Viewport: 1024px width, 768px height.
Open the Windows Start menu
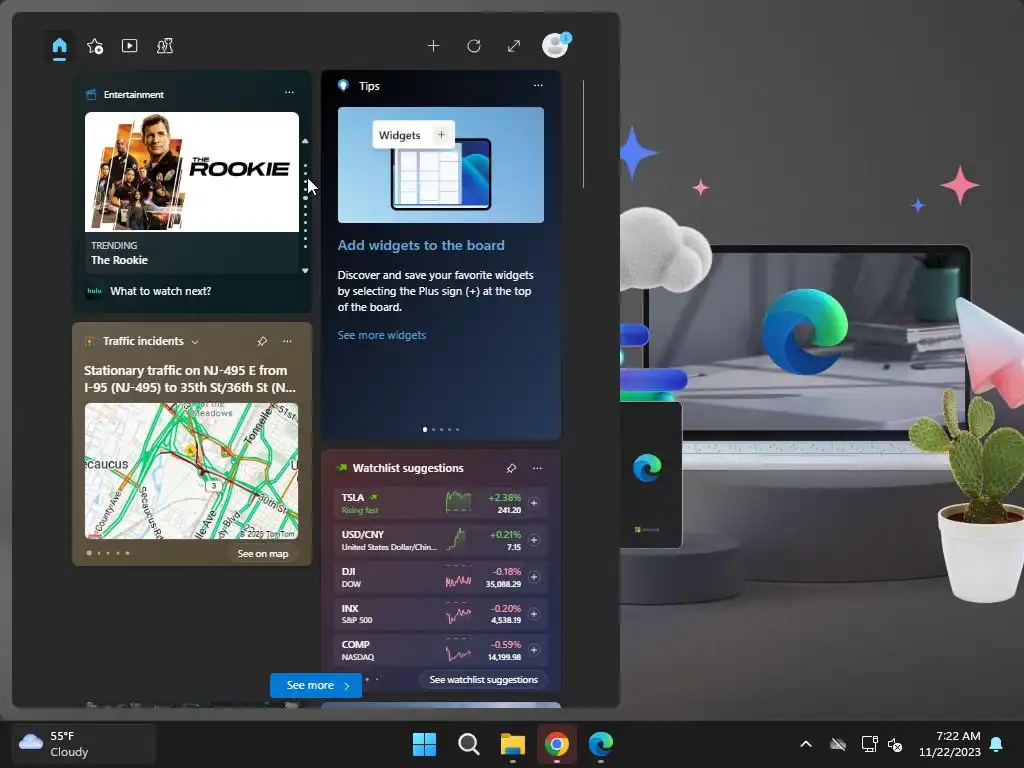424,744
